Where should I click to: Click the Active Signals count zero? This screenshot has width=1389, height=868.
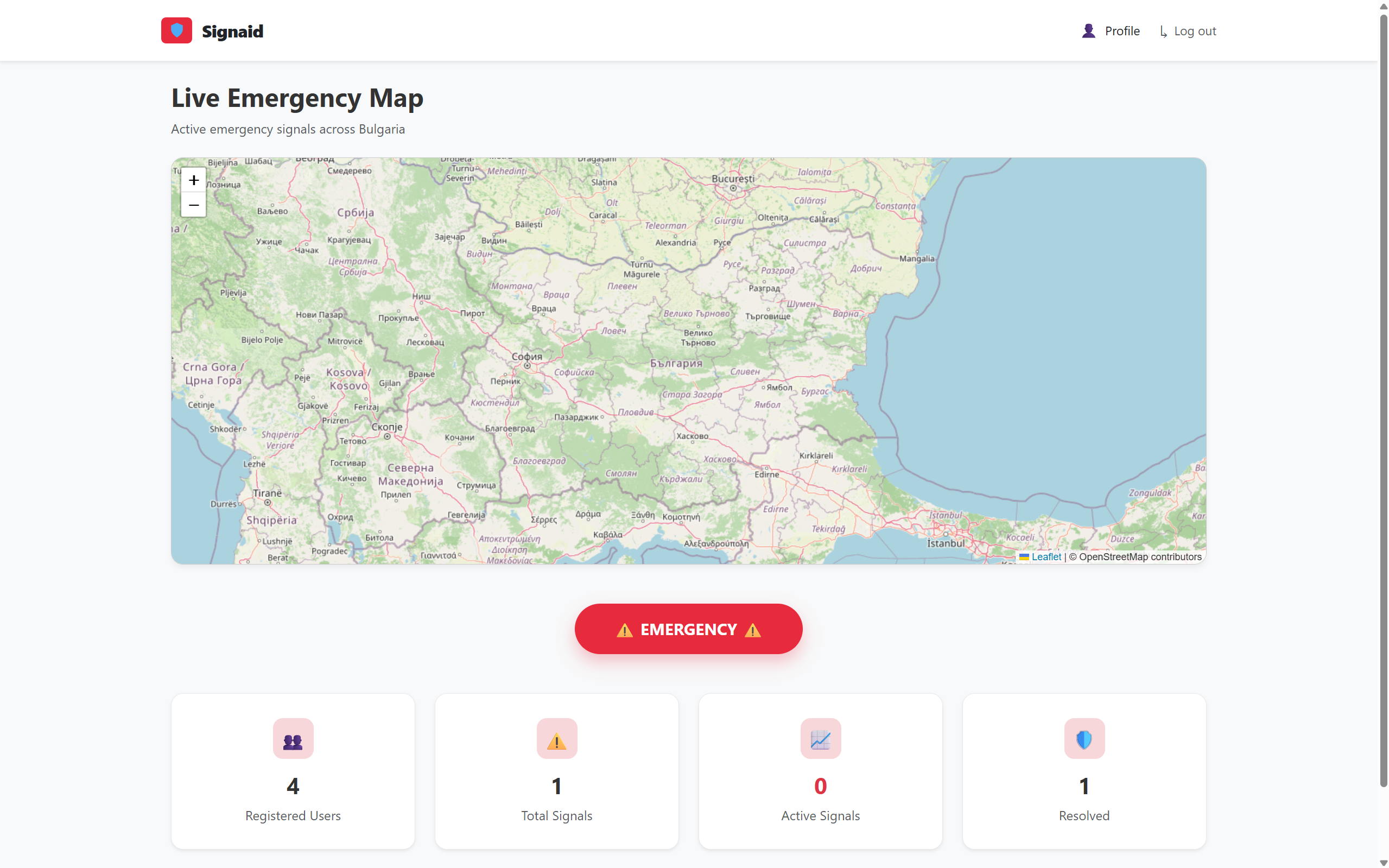click(820, 786)
